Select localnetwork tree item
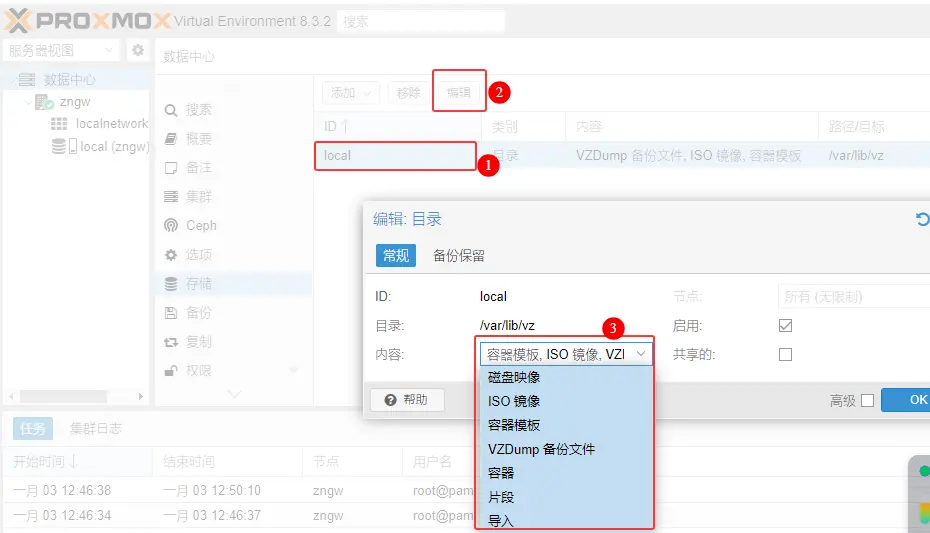Image resolution: width=930 pixels, height=533 pixels. pyautogui.click(x=111, y=123)
